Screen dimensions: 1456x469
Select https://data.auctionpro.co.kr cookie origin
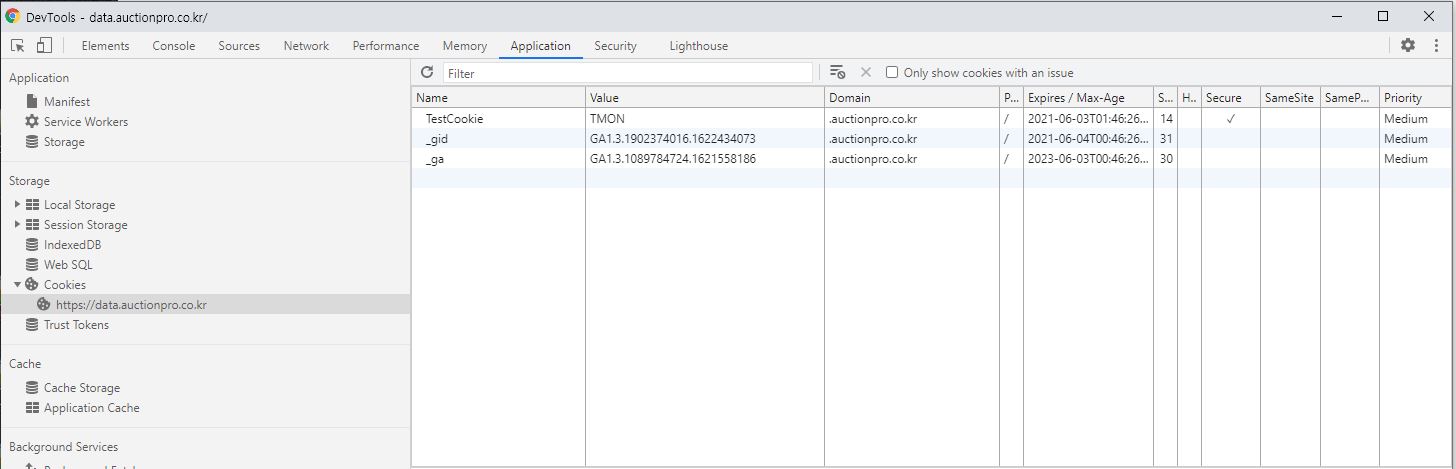[x=130, y=305]
